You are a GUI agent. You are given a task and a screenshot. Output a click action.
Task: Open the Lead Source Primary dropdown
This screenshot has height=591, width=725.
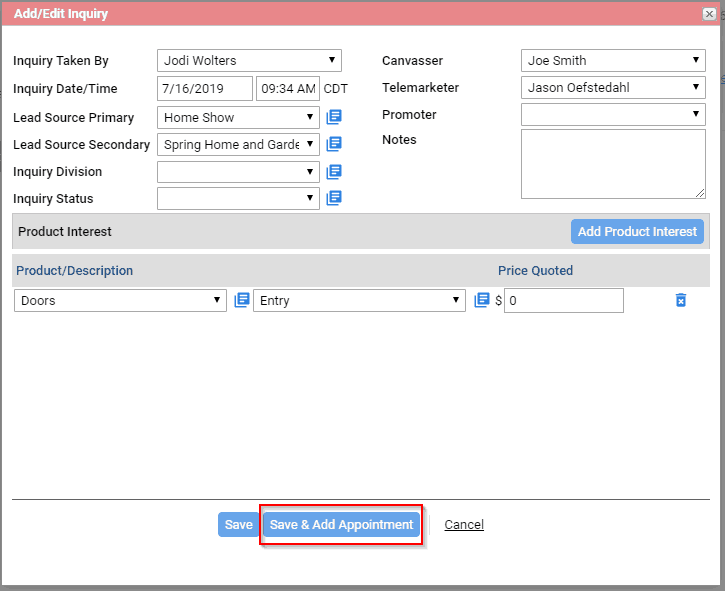238,117
